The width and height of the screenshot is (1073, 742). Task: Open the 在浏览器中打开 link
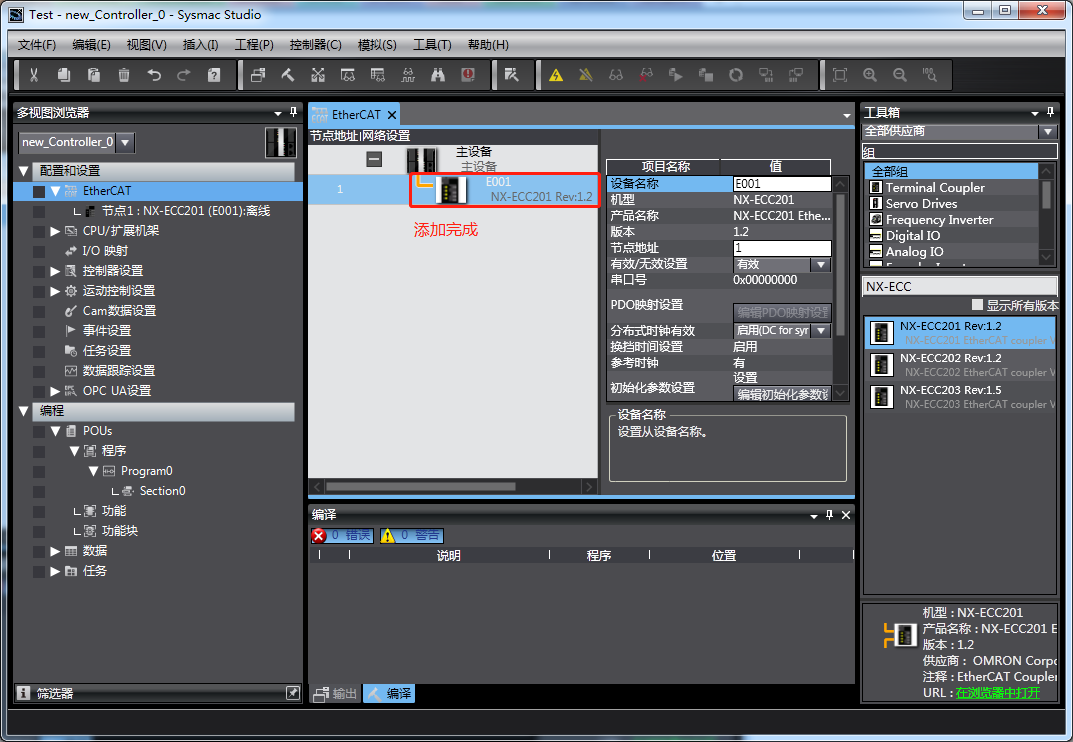pyautogui.click(x=997, y=693)
